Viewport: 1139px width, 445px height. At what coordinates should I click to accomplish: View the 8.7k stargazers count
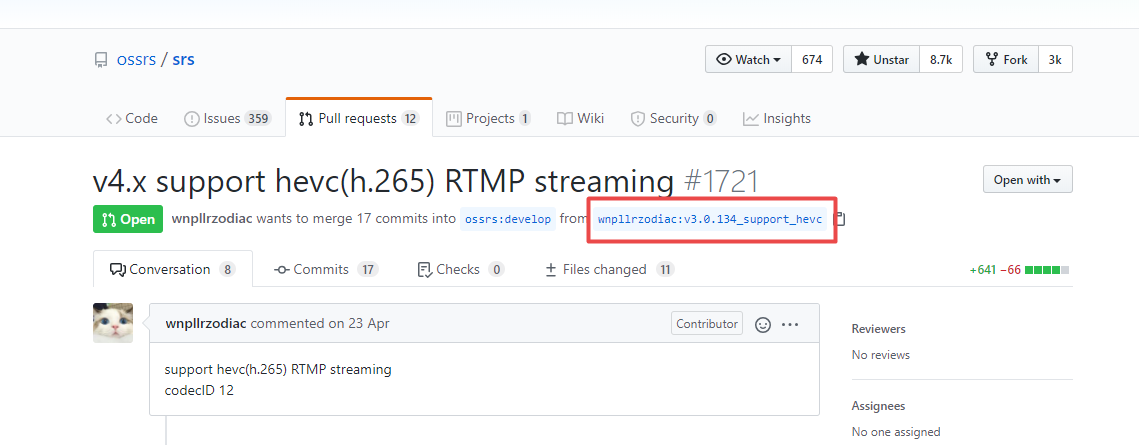pos(941,60)
